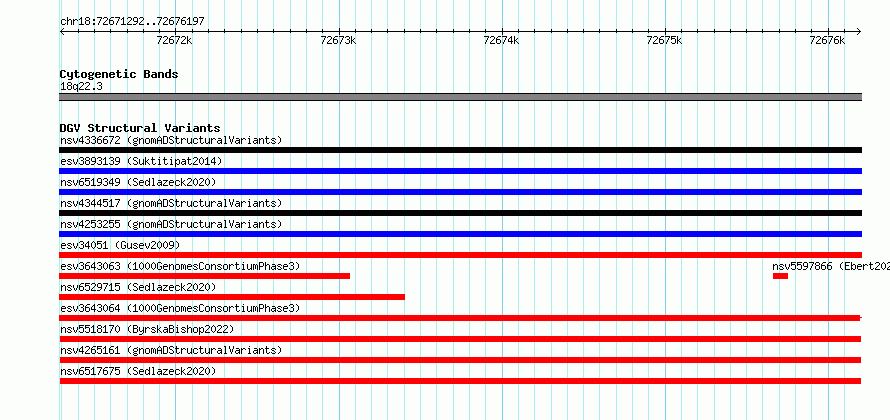Open variant esv34051 Gusev2009 label
The width and height of the screenshot is (890, 420).
coord(120,245)
